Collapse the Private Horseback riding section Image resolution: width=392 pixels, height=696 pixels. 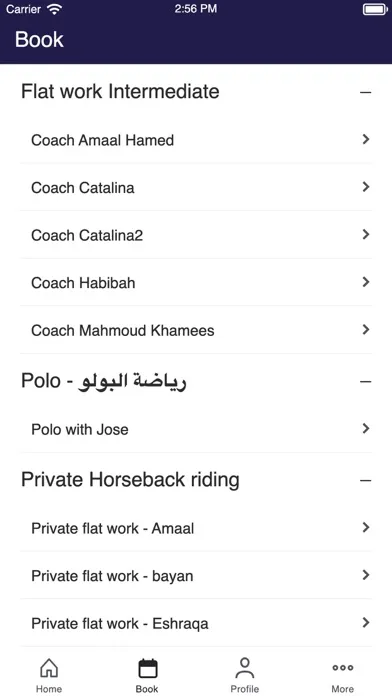(366, 481)
